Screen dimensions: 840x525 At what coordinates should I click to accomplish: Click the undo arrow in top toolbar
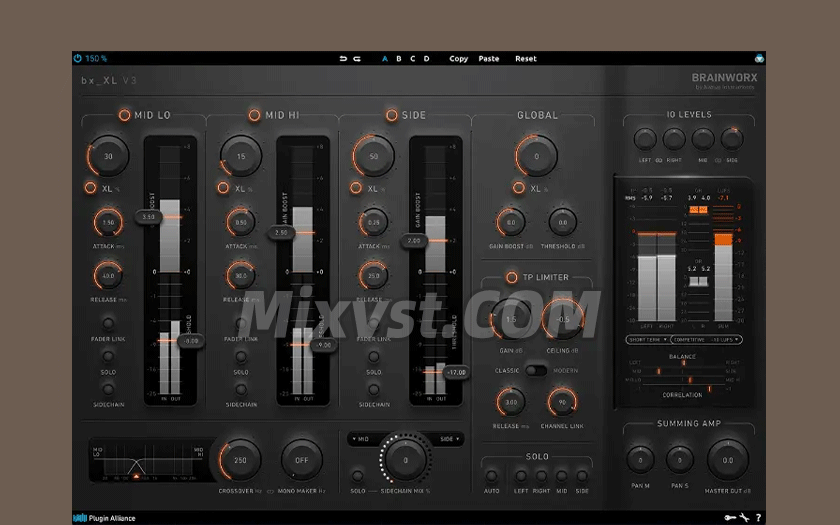(344, 59)
